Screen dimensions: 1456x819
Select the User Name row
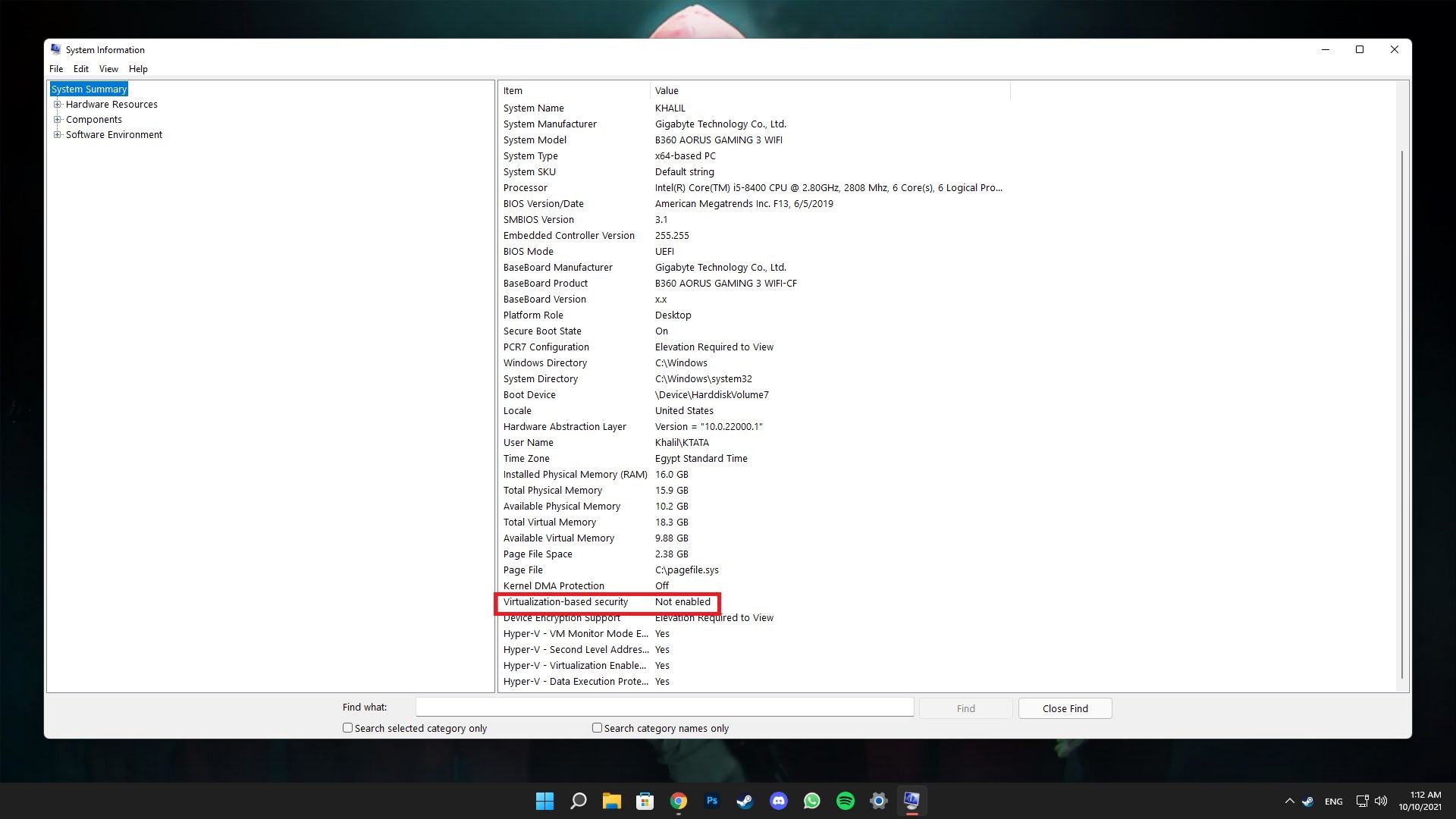coord(755,442)
